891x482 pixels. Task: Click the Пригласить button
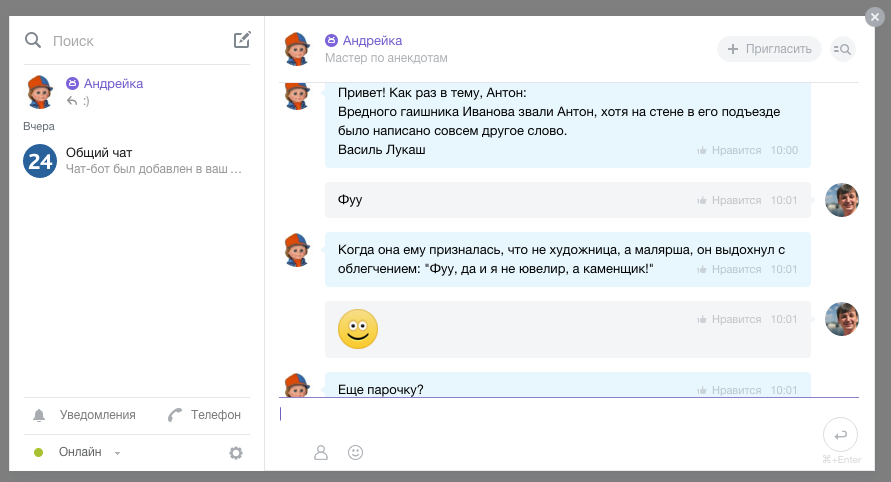click(x=768, y=49)
